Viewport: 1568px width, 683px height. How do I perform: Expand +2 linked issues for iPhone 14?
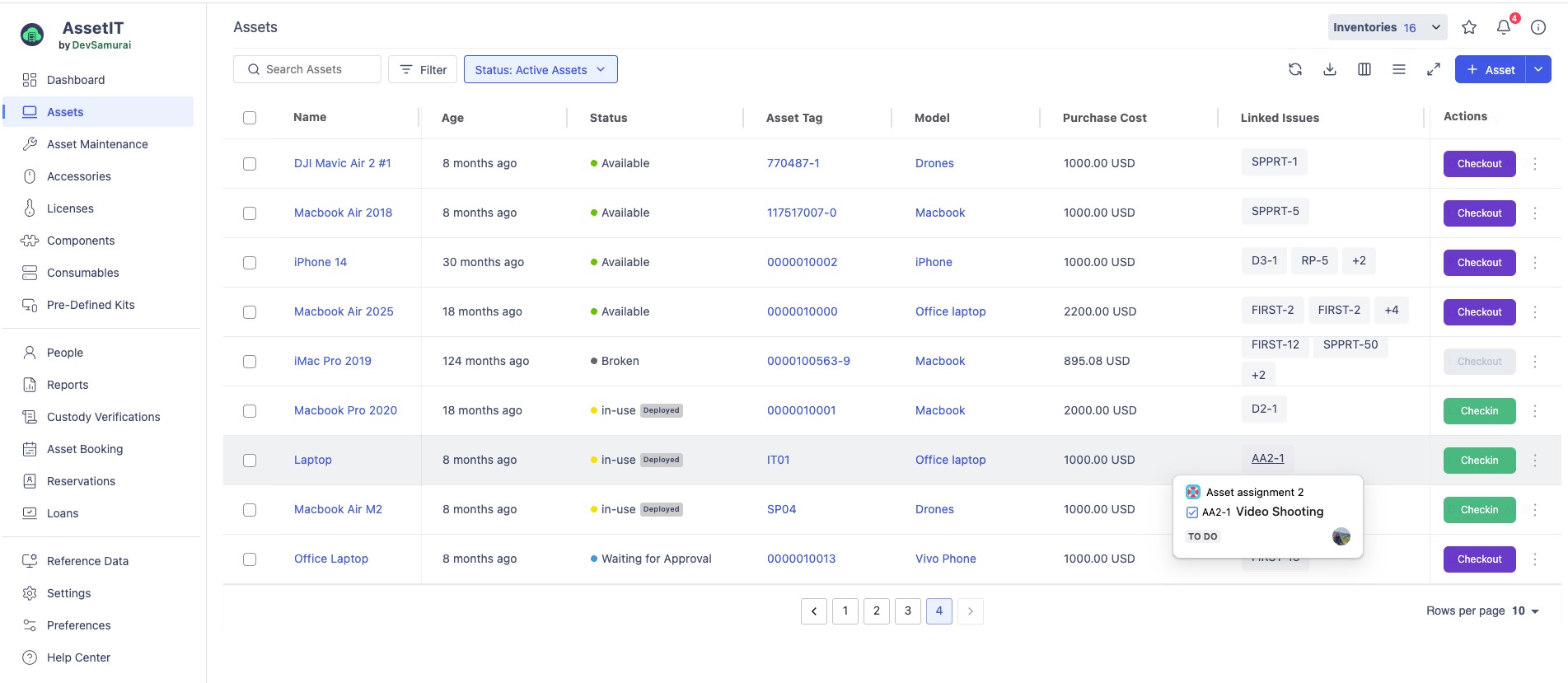click(x=1360, y=260)
